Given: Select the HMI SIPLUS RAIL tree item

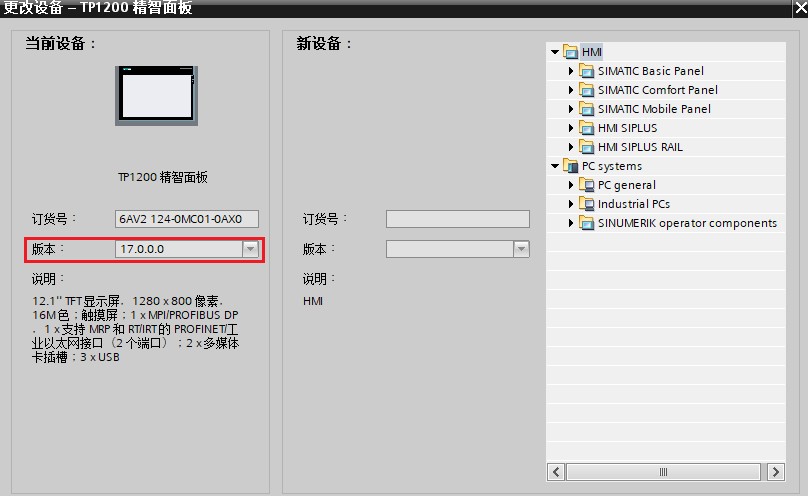Looking at the screenshot, I should pyautogui.click(x=640, y=147).
